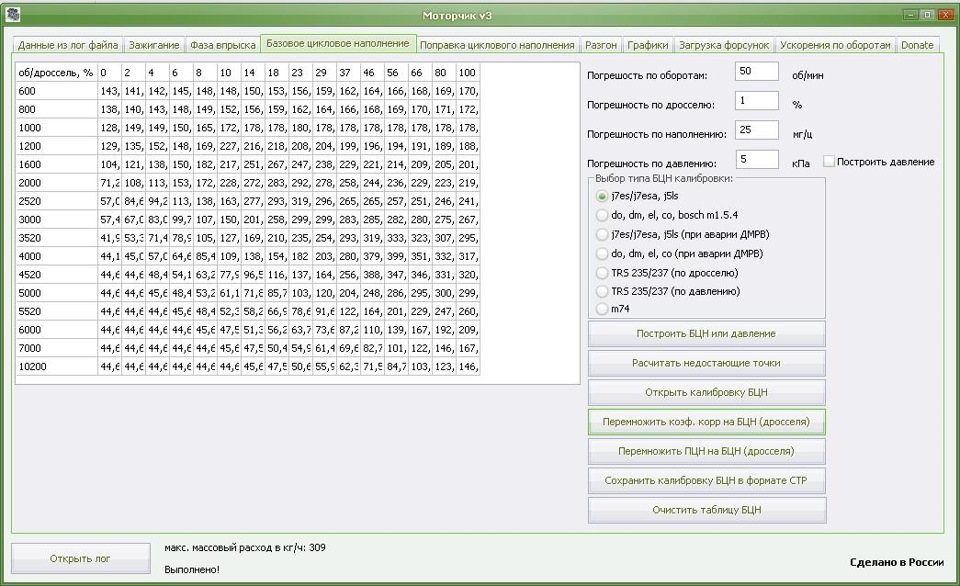960x586 pixels.
Task: Click cell 227 in the 1200 row
Action: click(229, 146)
